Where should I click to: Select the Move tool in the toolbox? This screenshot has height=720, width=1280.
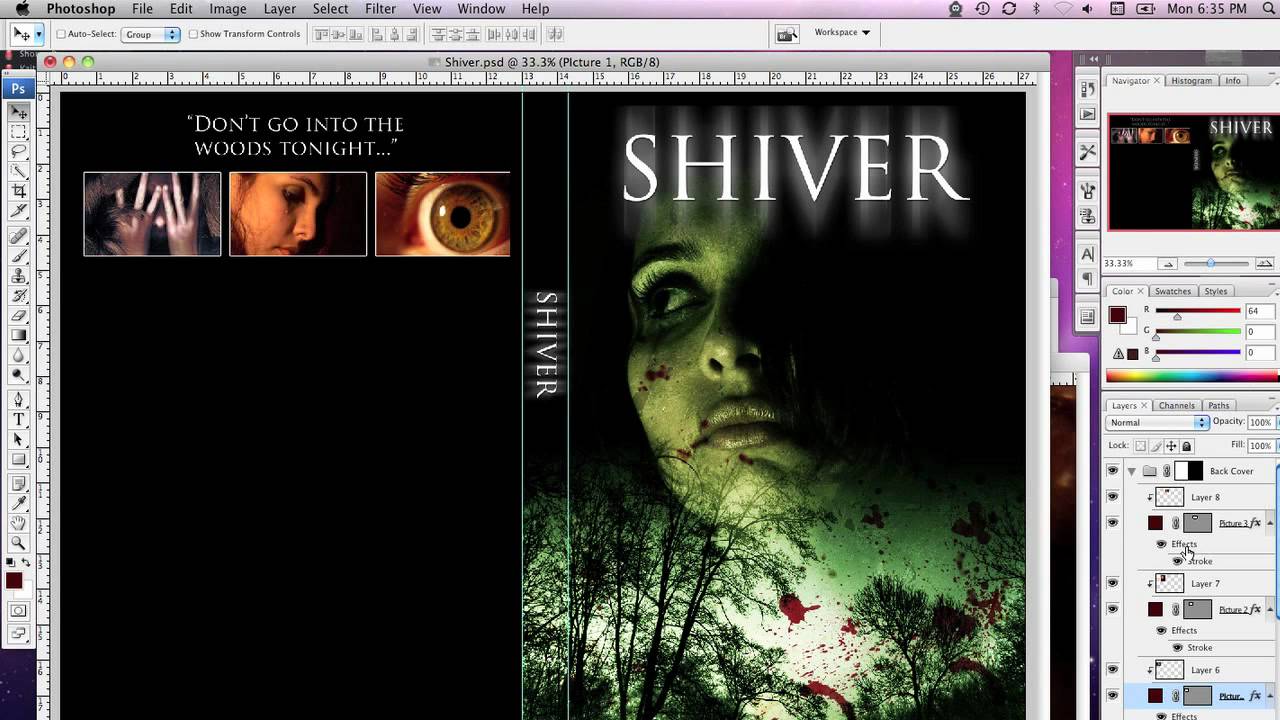tap(18, 111)
